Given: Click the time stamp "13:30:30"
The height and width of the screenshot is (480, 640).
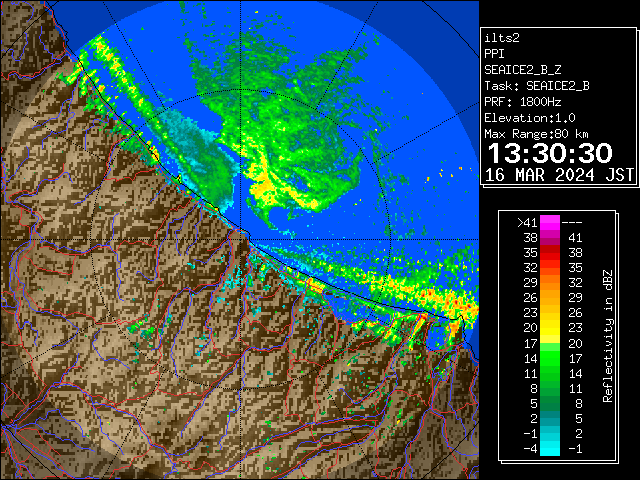Looking at the screenshot, I should [550, 153].
